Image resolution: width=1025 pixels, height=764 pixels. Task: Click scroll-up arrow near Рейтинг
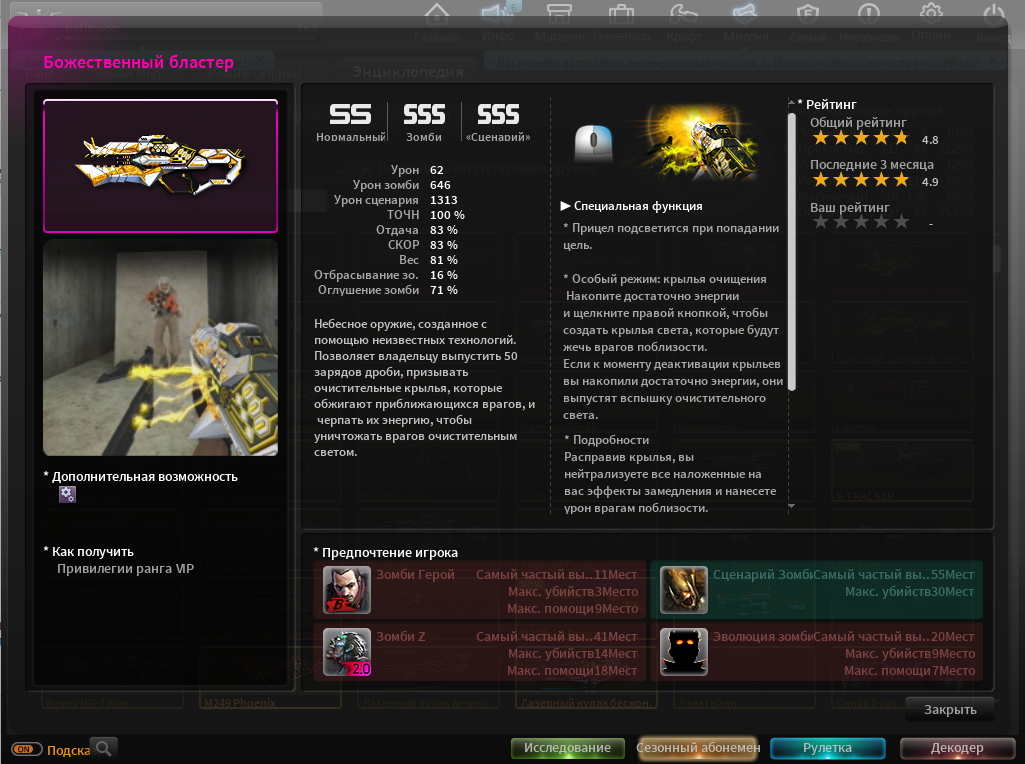(x=792, y=104)
